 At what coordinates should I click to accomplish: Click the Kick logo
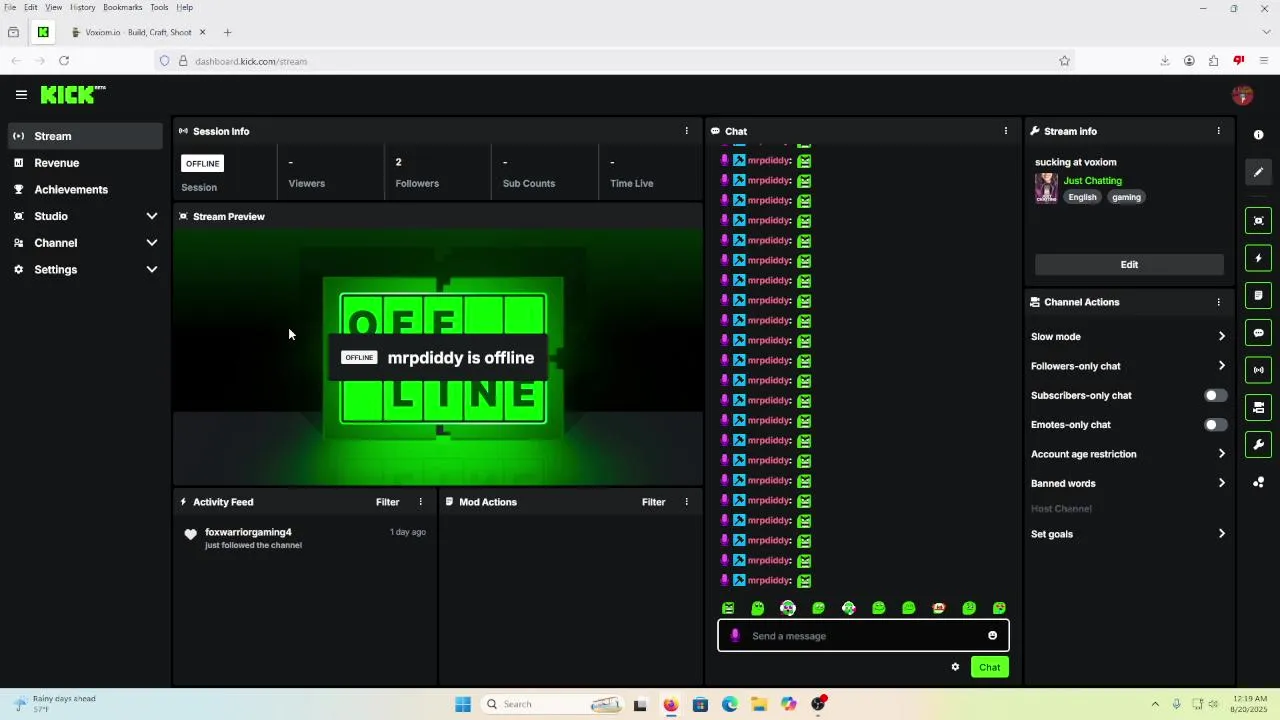73,95
